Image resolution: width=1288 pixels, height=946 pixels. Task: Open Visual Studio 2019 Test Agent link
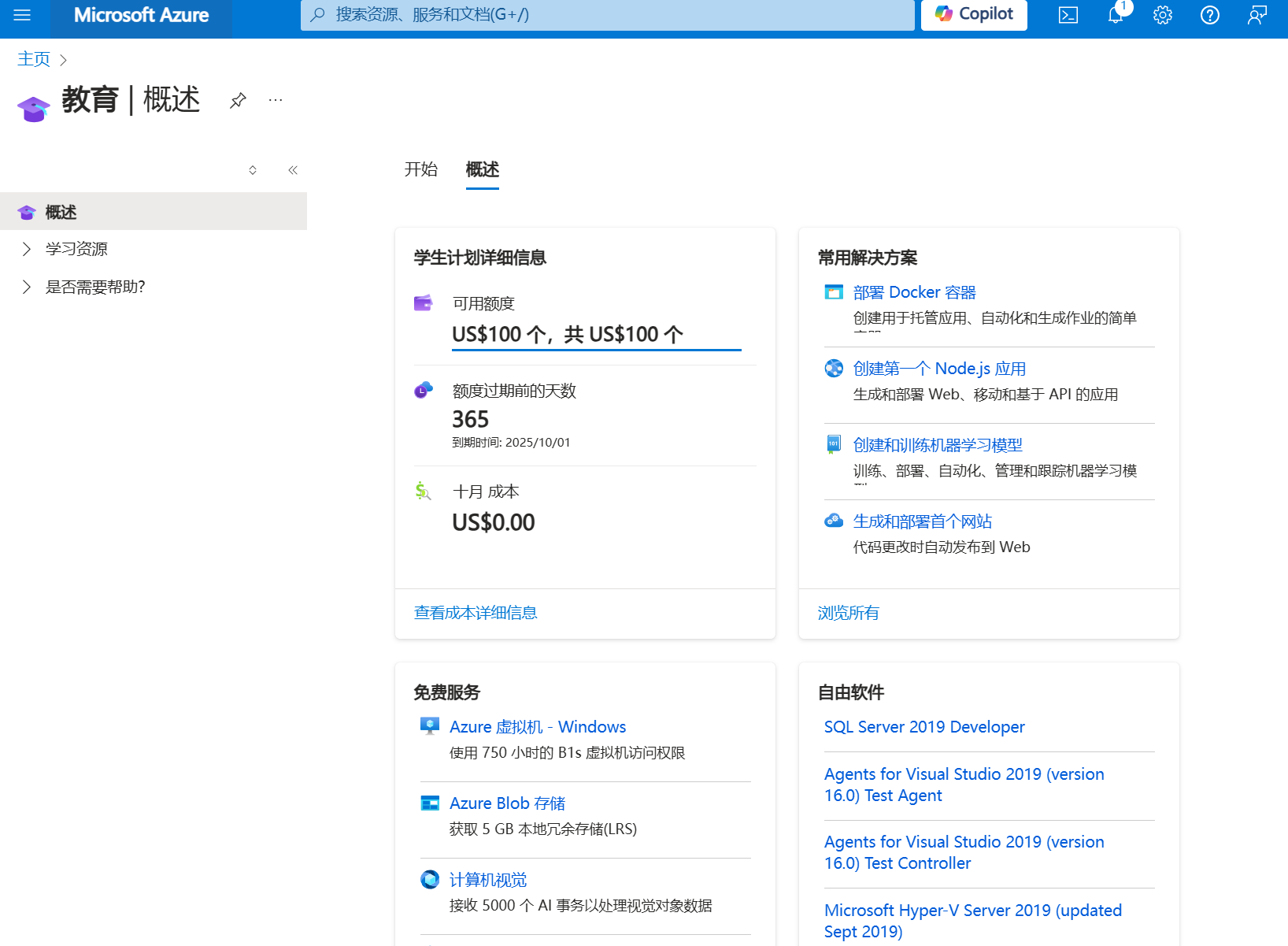964,785
